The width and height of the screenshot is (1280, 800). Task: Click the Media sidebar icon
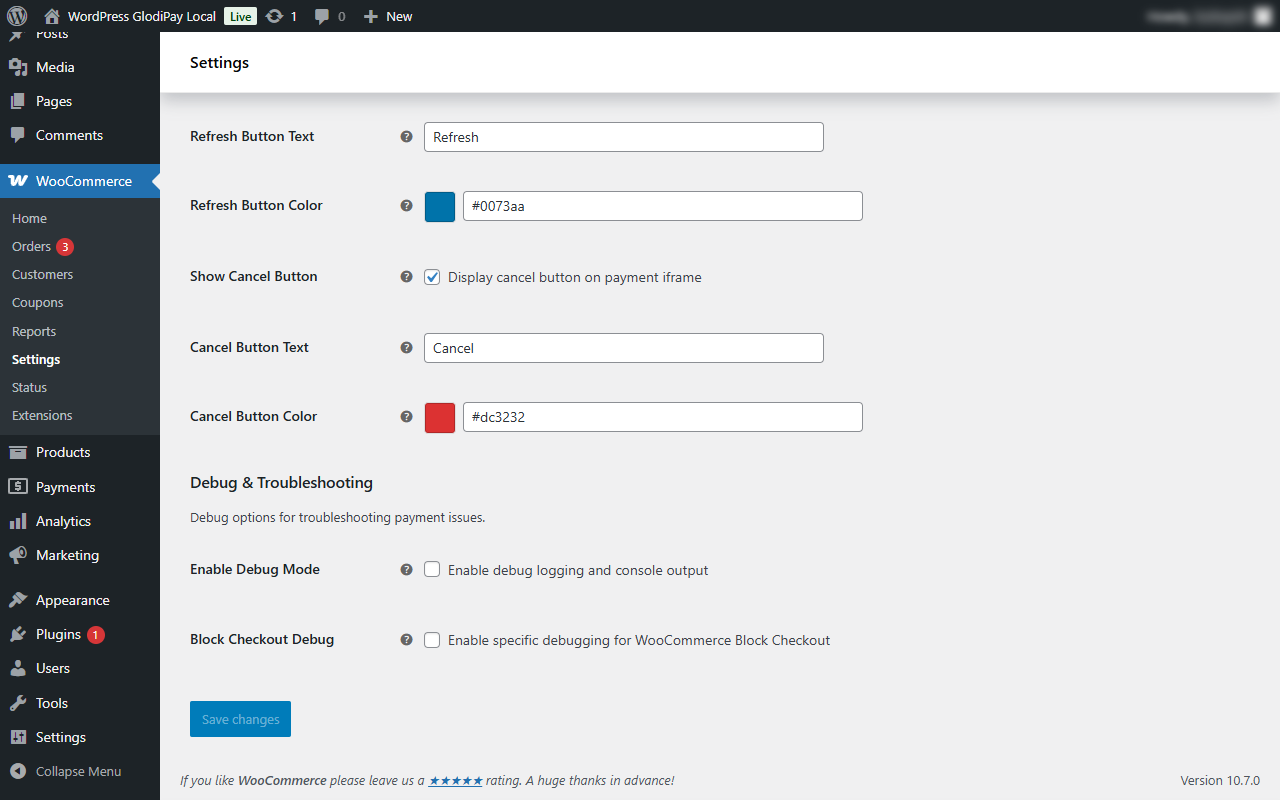[x=18, y=67]
